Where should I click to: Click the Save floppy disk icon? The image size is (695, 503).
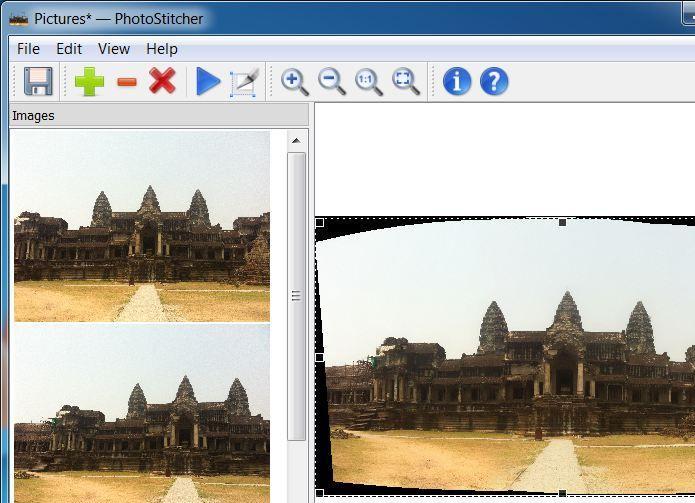(x=38, y=81)
